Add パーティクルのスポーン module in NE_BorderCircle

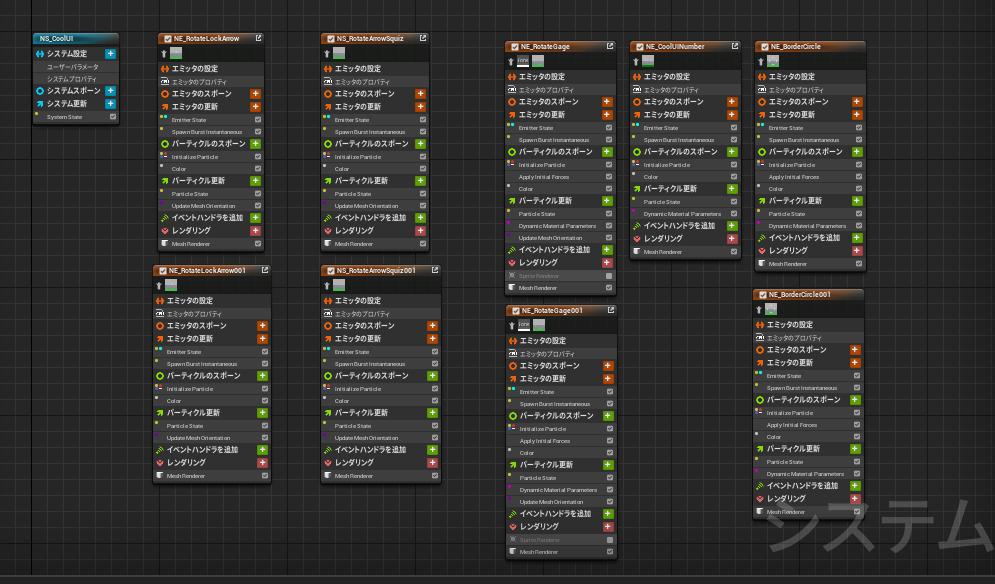pyautogui.click(x=857, y=152)
